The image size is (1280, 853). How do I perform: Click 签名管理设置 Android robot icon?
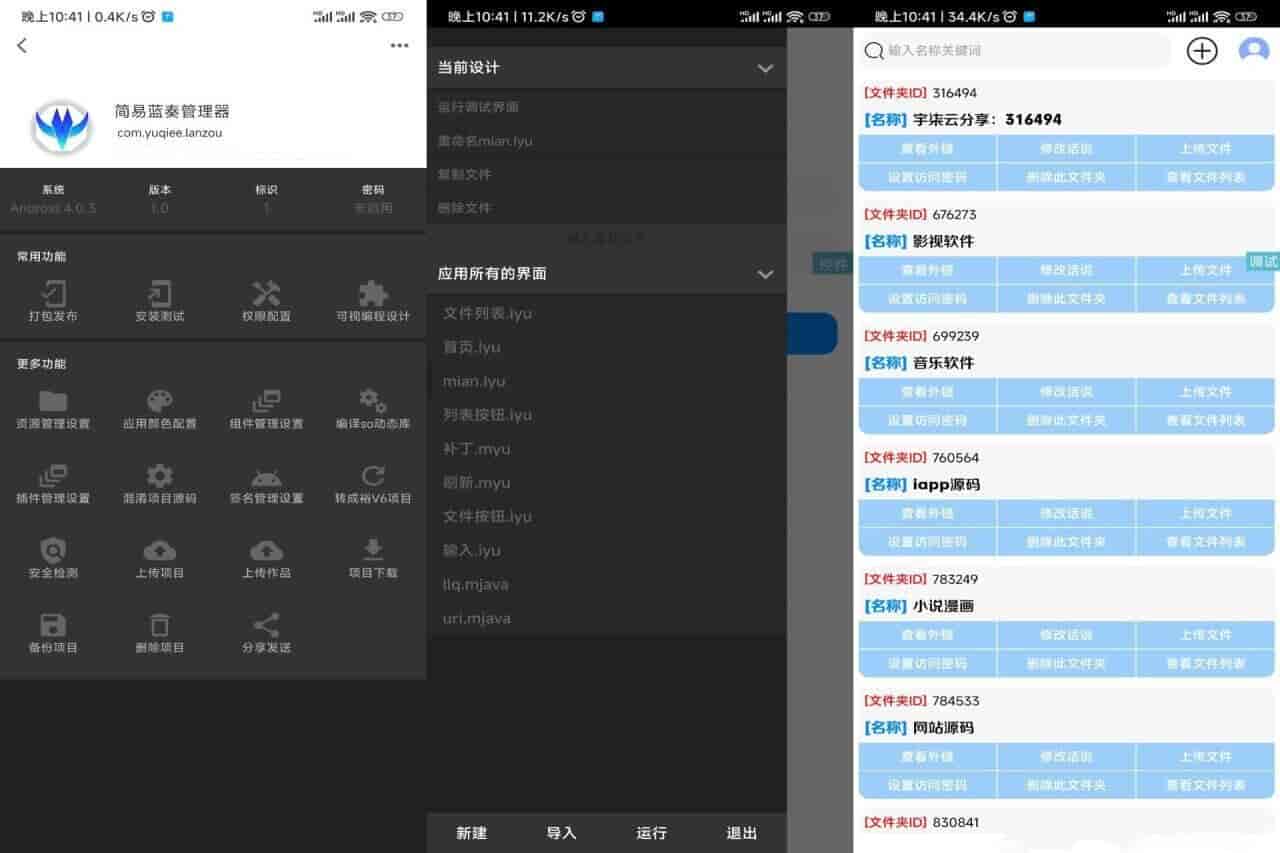(x=266, y=476)
